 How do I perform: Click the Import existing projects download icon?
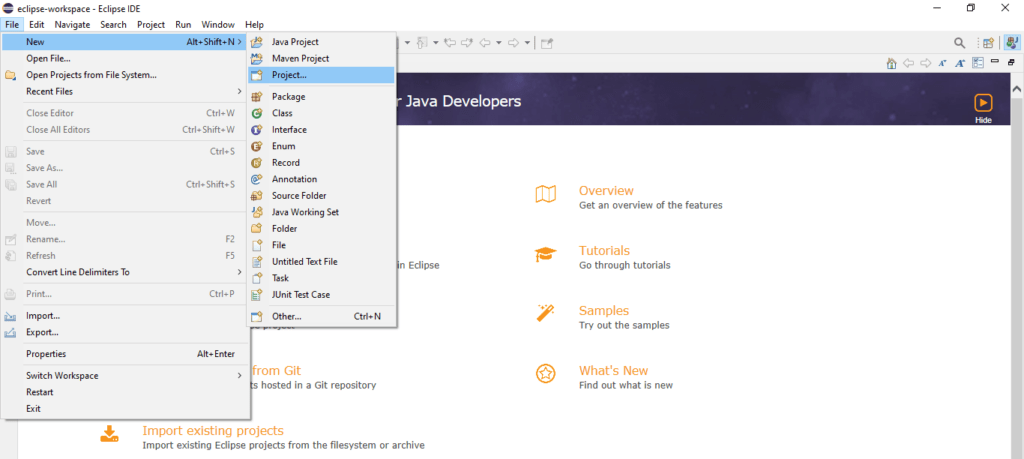[x=110, y=434]
